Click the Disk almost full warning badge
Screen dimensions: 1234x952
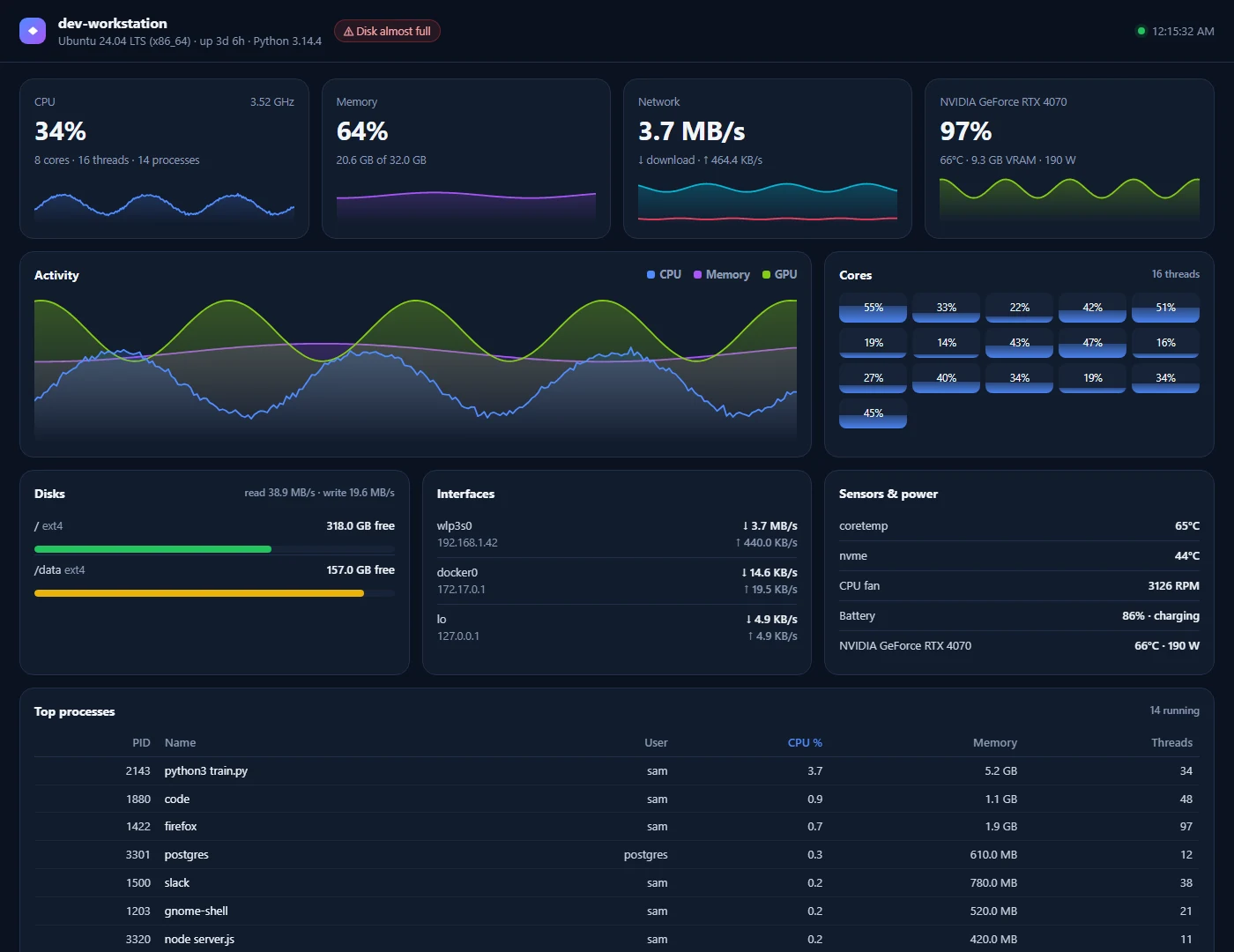[x=387, y=31]
